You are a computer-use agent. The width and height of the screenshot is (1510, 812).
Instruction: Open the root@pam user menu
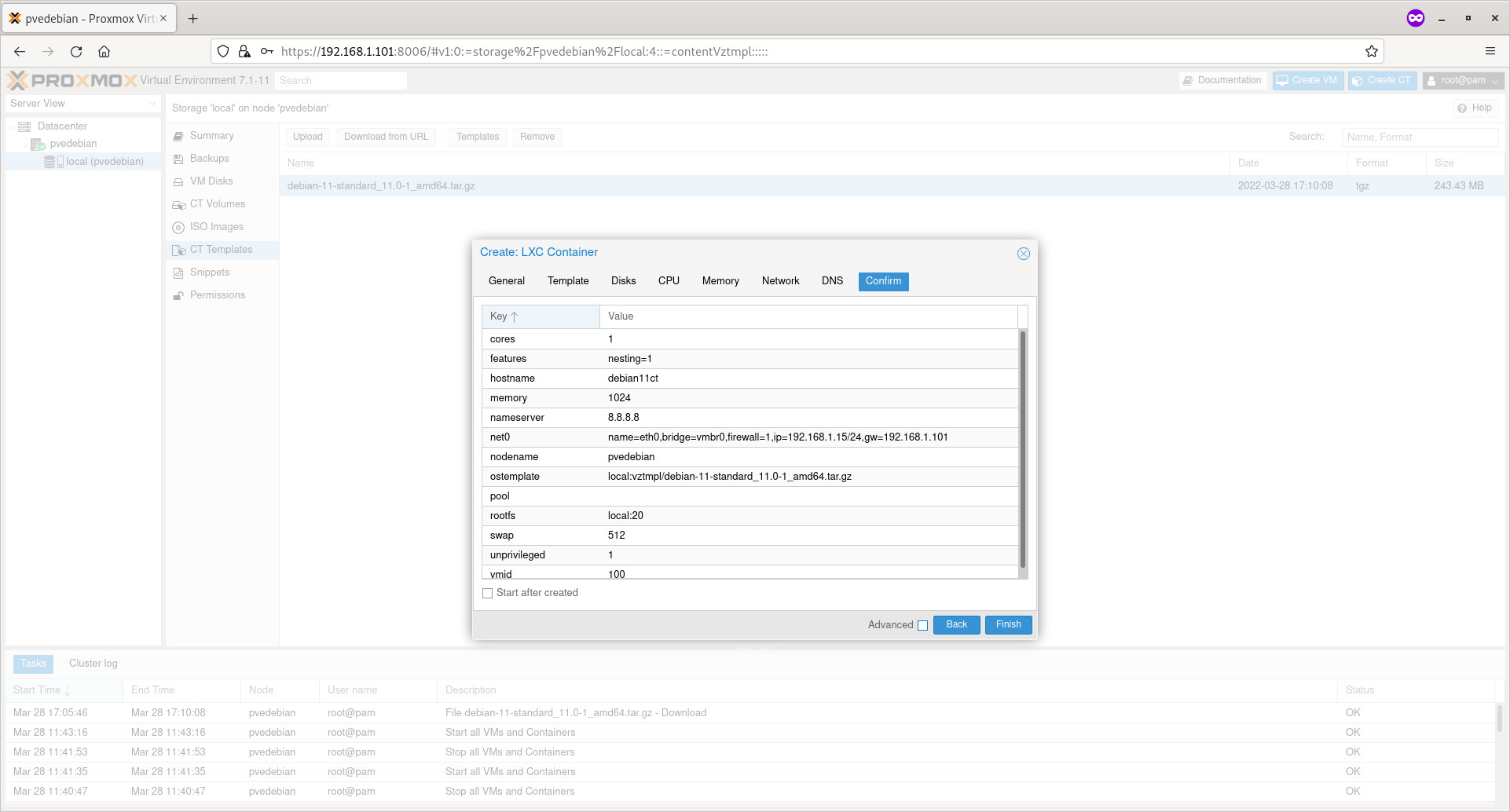point(1463,81)
